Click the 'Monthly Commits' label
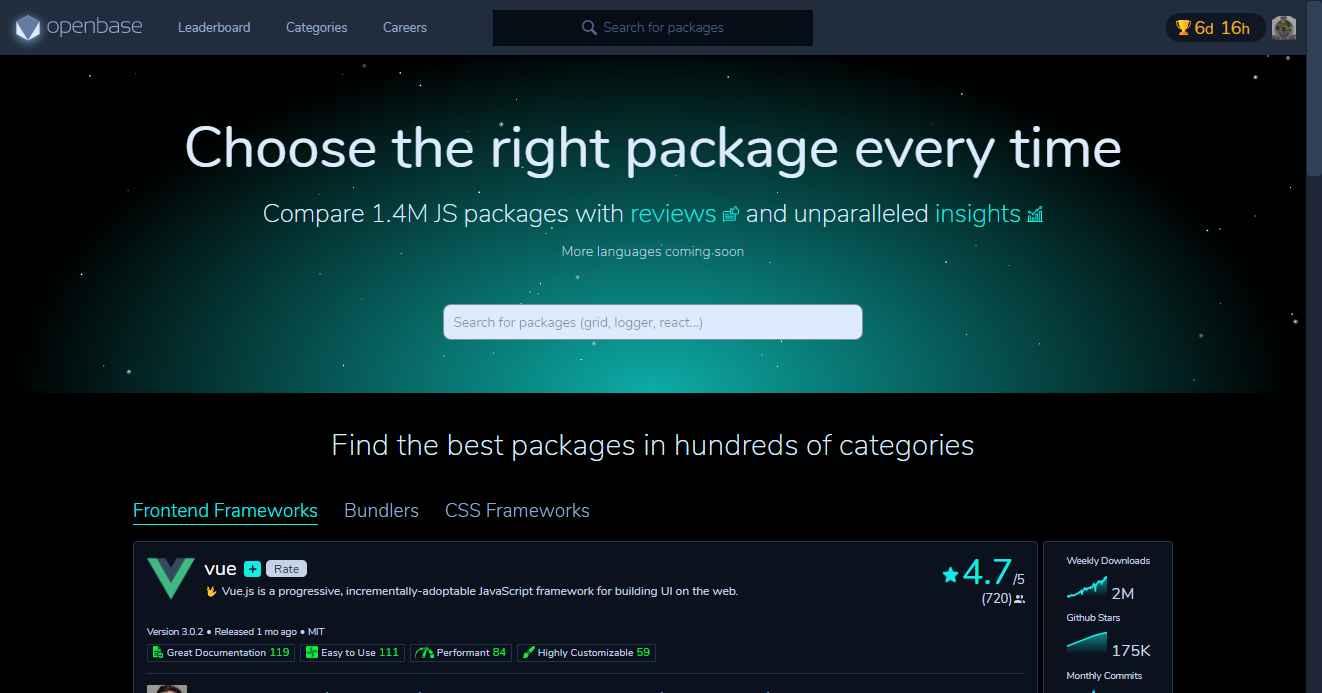 (1104, 676)
